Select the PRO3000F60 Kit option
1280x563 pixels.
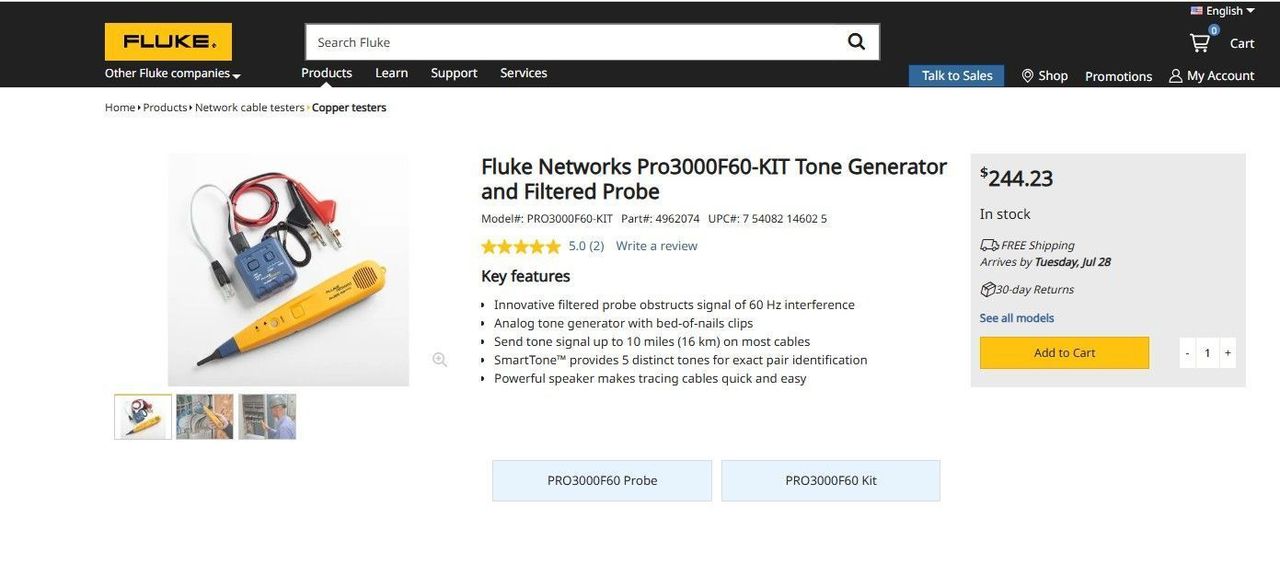tap(831, 480)
